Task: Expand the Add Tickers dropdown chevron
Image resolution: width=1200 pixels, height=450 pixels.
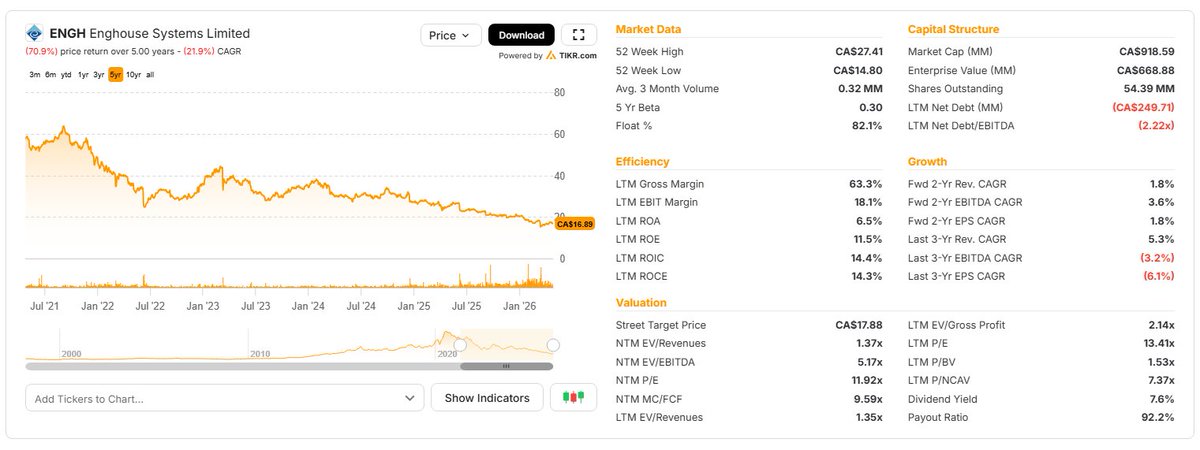Action: 409,398
